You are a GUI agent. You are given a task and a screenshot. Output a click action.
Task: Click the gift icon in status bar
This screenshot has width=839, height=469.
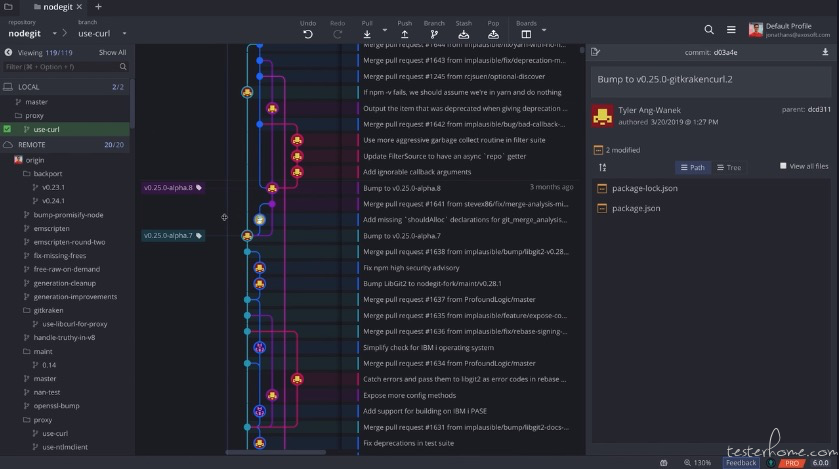(x=663, y=463)
